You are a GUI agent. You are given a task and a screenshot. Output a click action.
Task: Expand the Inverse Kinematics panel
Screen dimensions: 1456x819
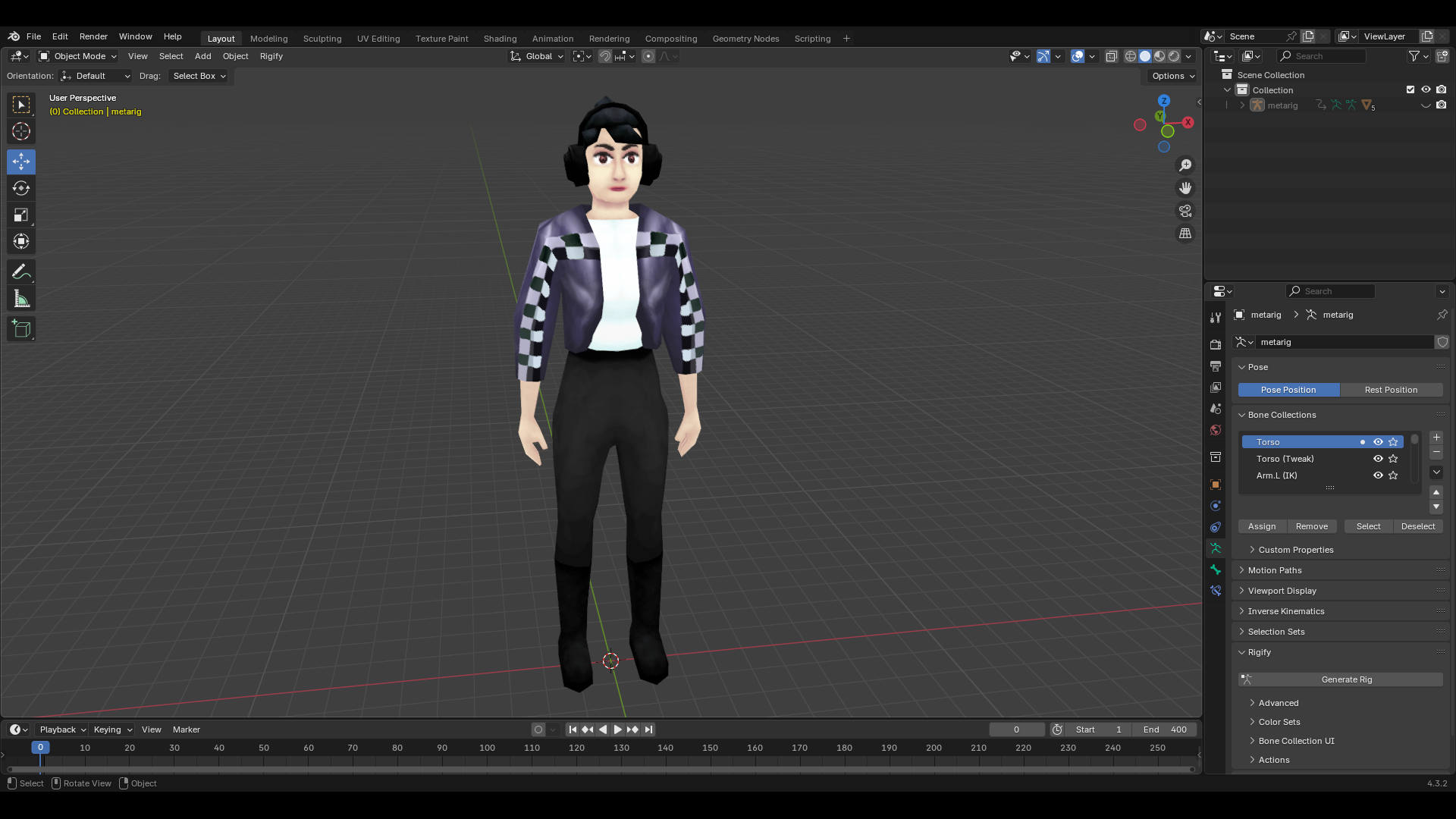pos(1285,611)
